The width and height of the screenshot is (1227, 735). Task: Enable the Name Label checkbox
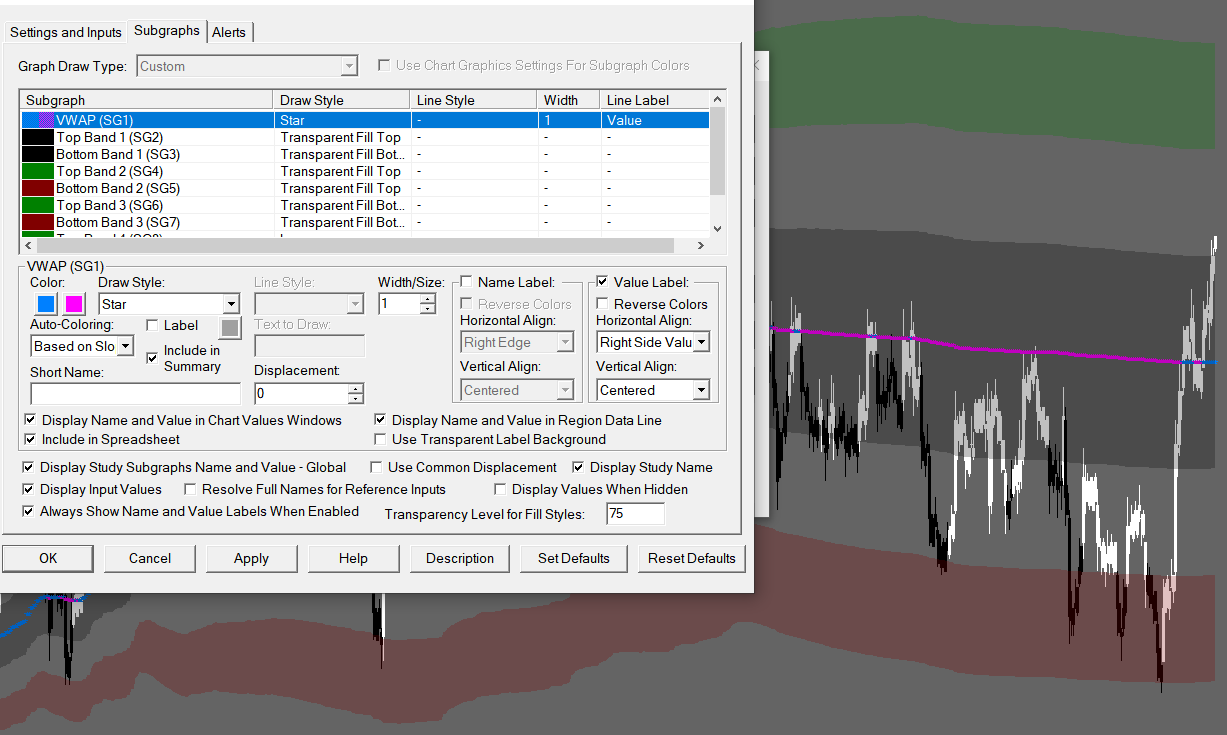point(466,282)
